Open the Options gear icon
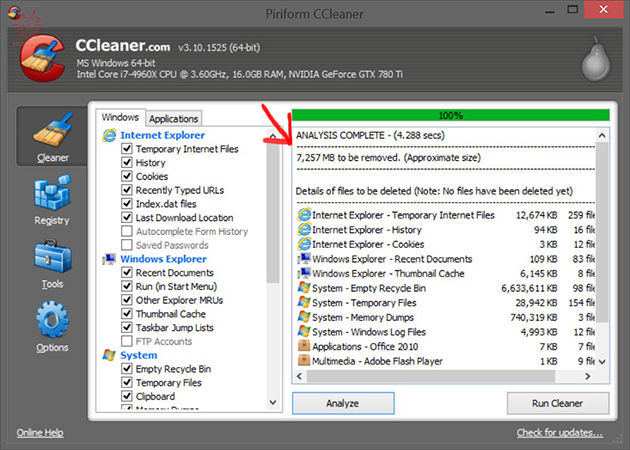 (53, 319)
